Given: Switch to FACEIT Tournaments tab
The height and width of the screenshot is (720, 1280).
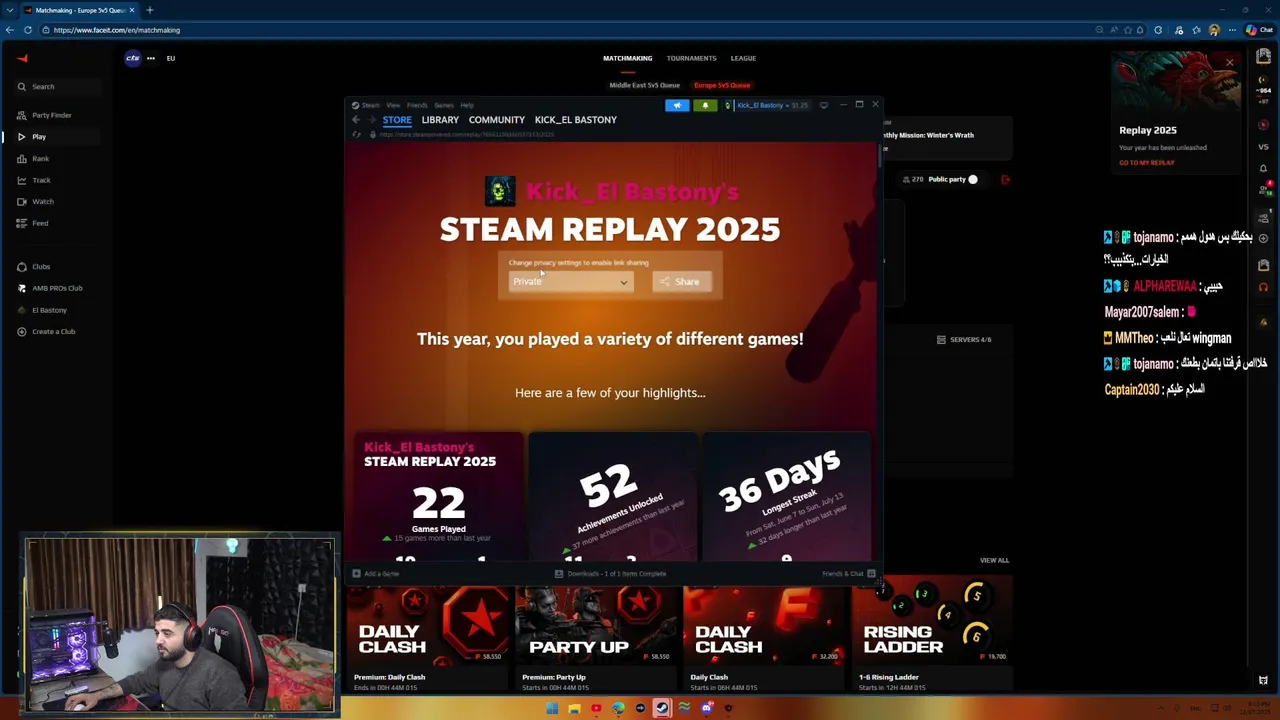Looking at the screenshot, I should (691, 58).
